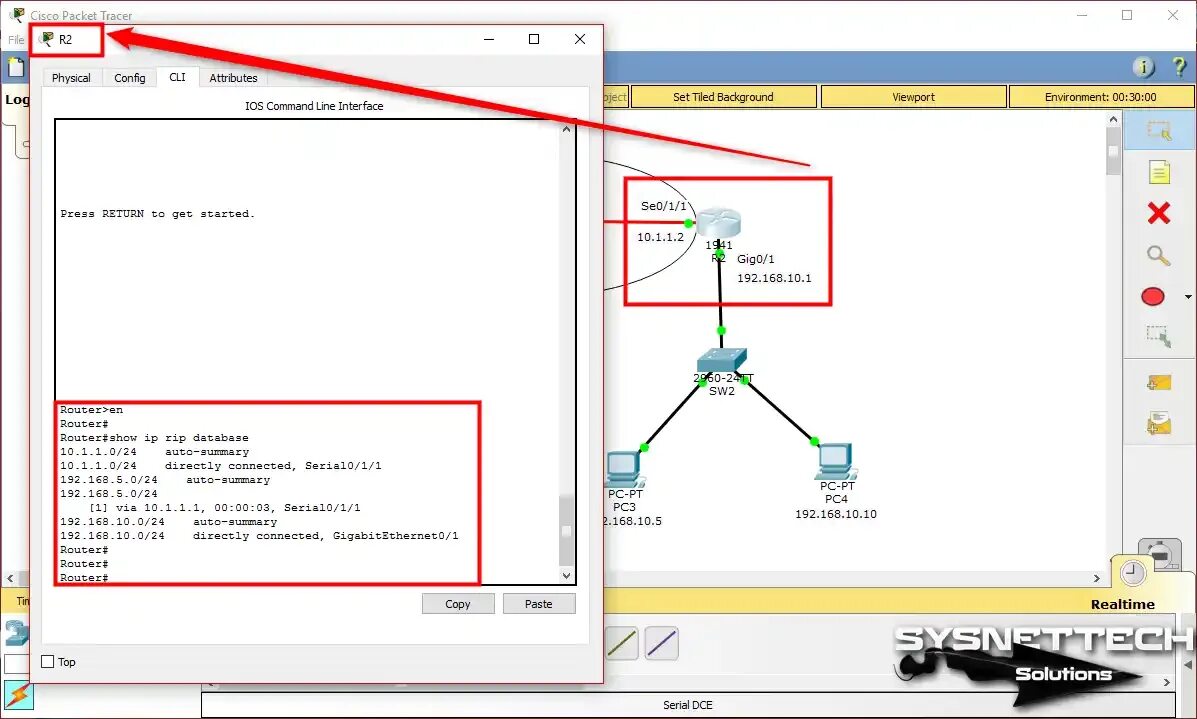Viewport: 1197px width, 719px height.
Task: Click connection list right scroll arrow
Action: click(1166, 682)
